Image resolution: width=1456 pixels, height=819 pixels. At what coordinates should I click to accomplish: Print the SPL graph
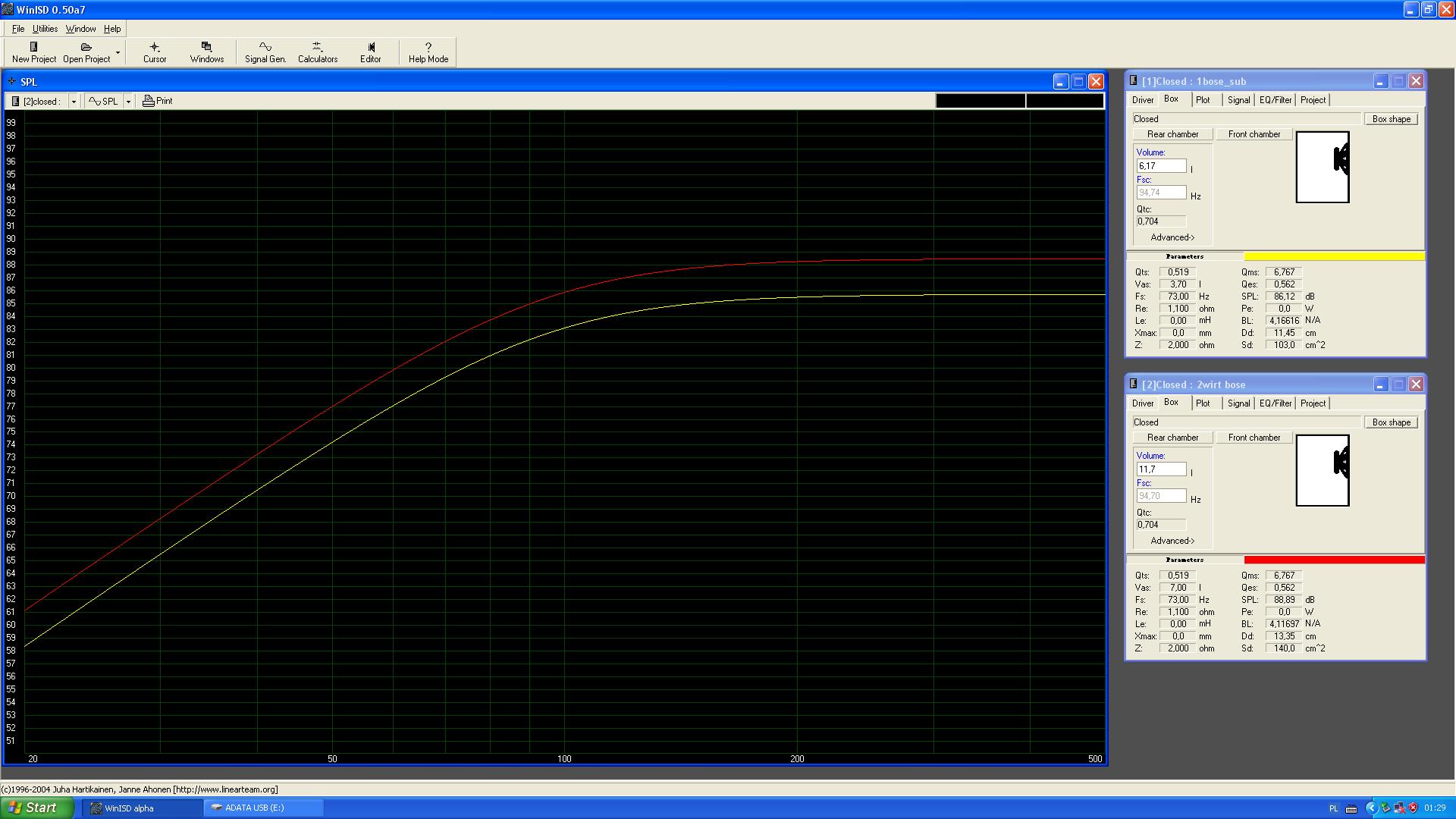point(158,101)
